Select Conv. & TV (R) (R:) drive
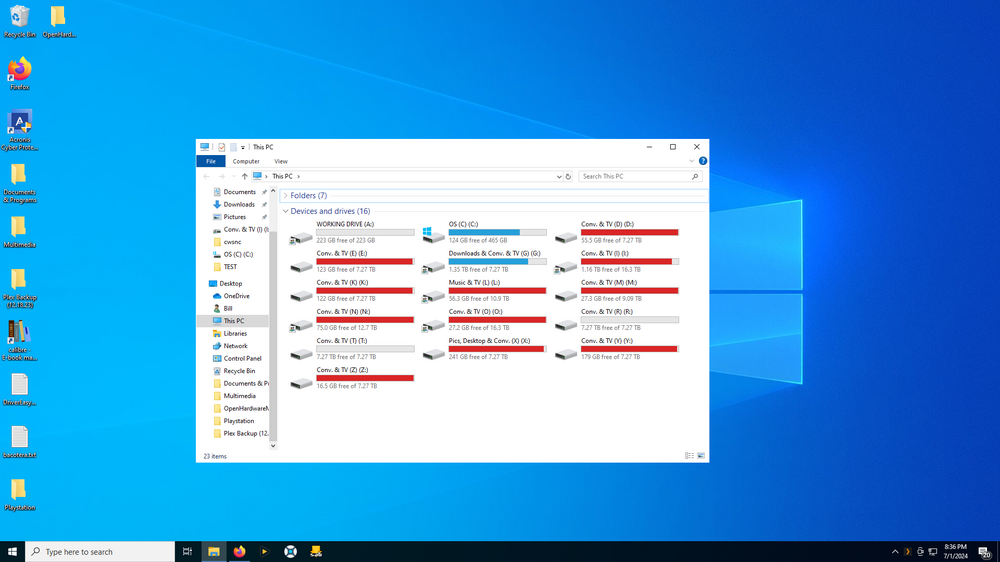Image resolution: width=1000 pixels, height=562 pixels. 617,320
